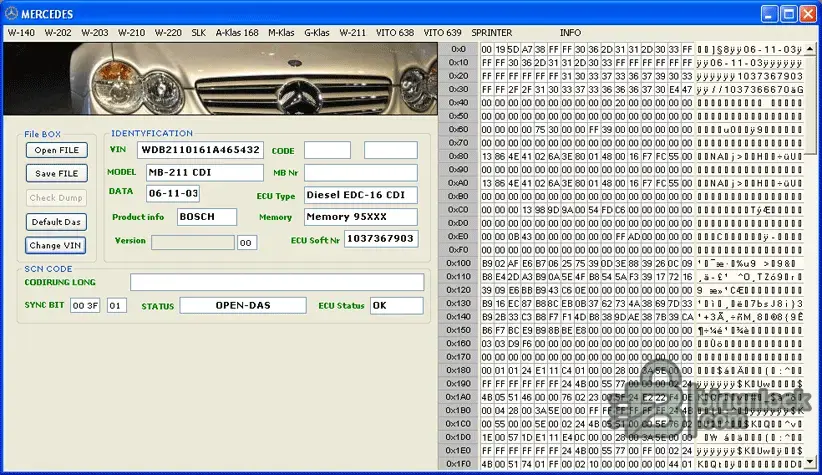The width and height of the screenshot is (822, 475).
Task: Click the Open FILE button
Action: (57, 150)
